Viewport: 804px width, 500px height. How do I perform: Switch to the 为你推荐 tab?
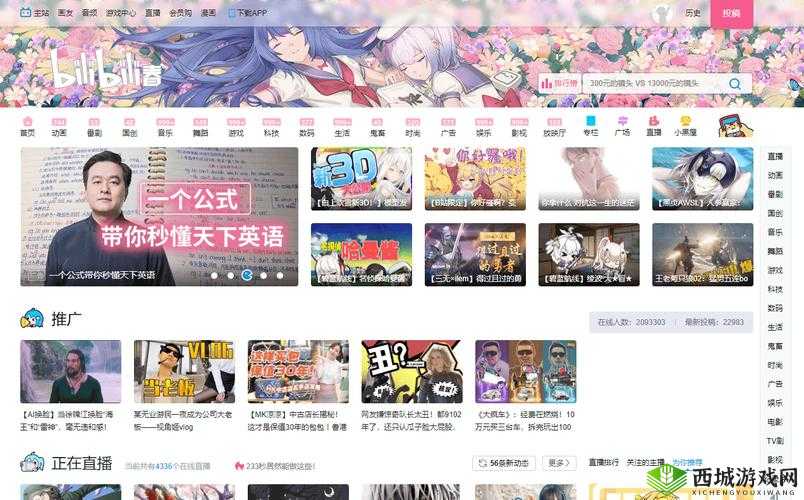(x=687, y=463)
